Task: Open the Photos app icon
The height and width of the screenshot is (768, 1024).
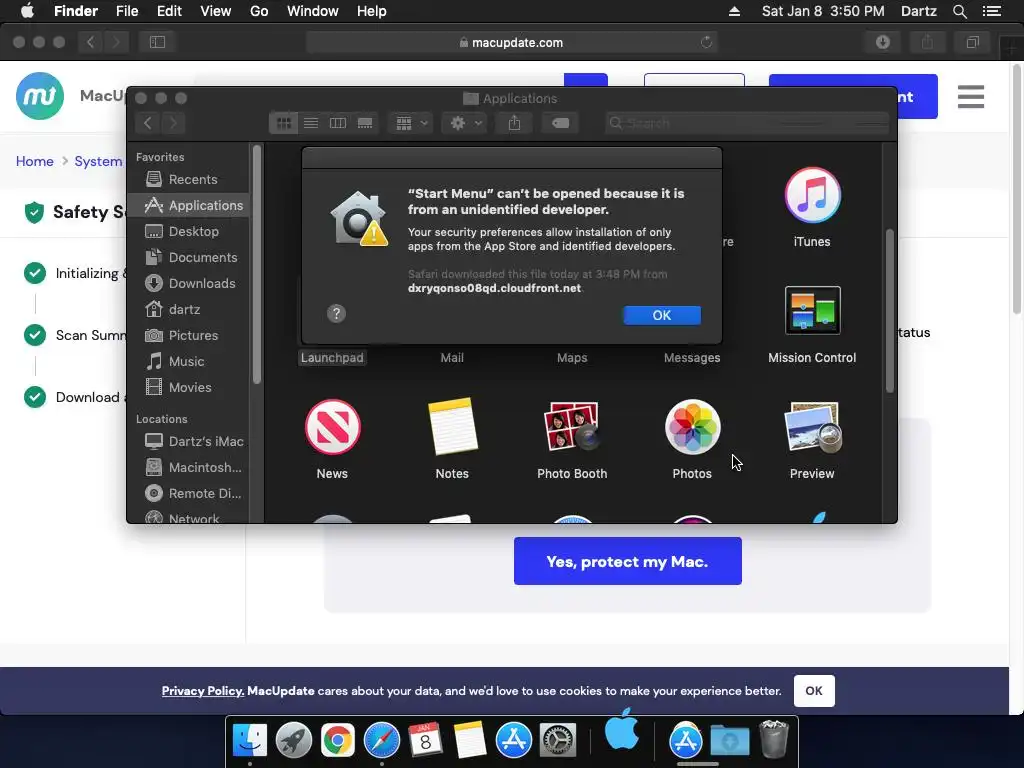Action: click(x=692, y=427)
